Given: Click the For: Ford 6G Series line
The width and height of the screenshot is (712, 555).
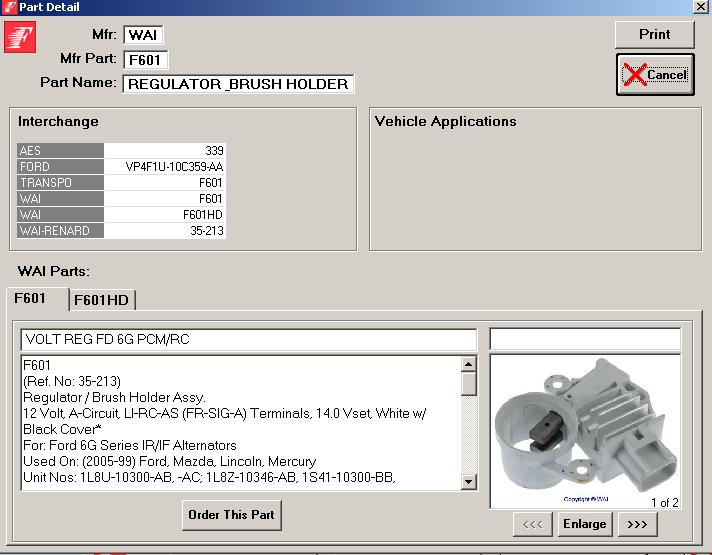Looking at the screenshot, I should pyautogui.click(x=130, y=445).
